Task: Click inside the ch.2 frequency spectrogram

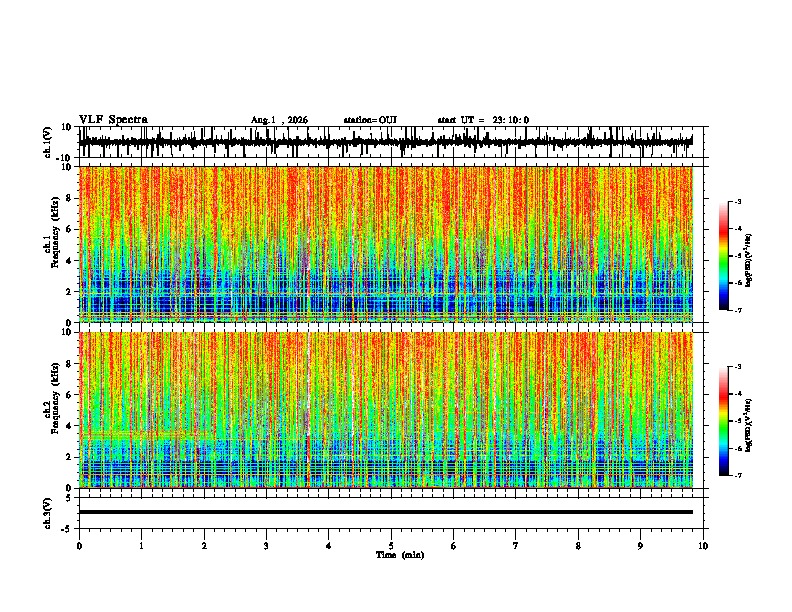Action: click(x=386, y=410)
